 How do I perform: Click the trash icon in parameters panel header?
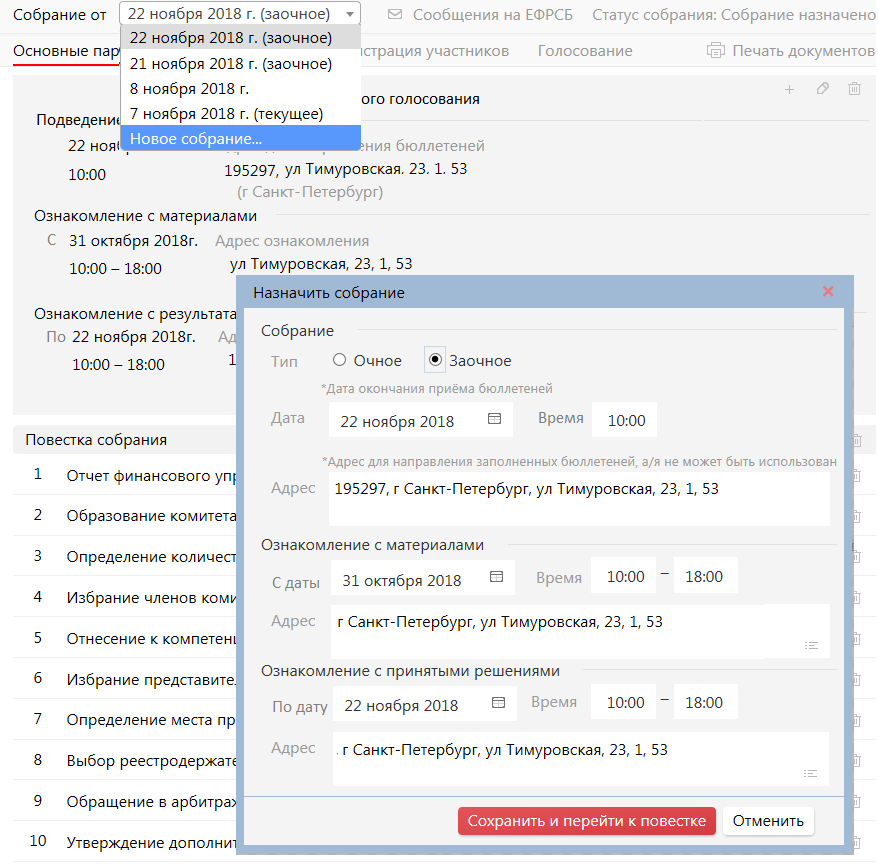tap(854, 89)
